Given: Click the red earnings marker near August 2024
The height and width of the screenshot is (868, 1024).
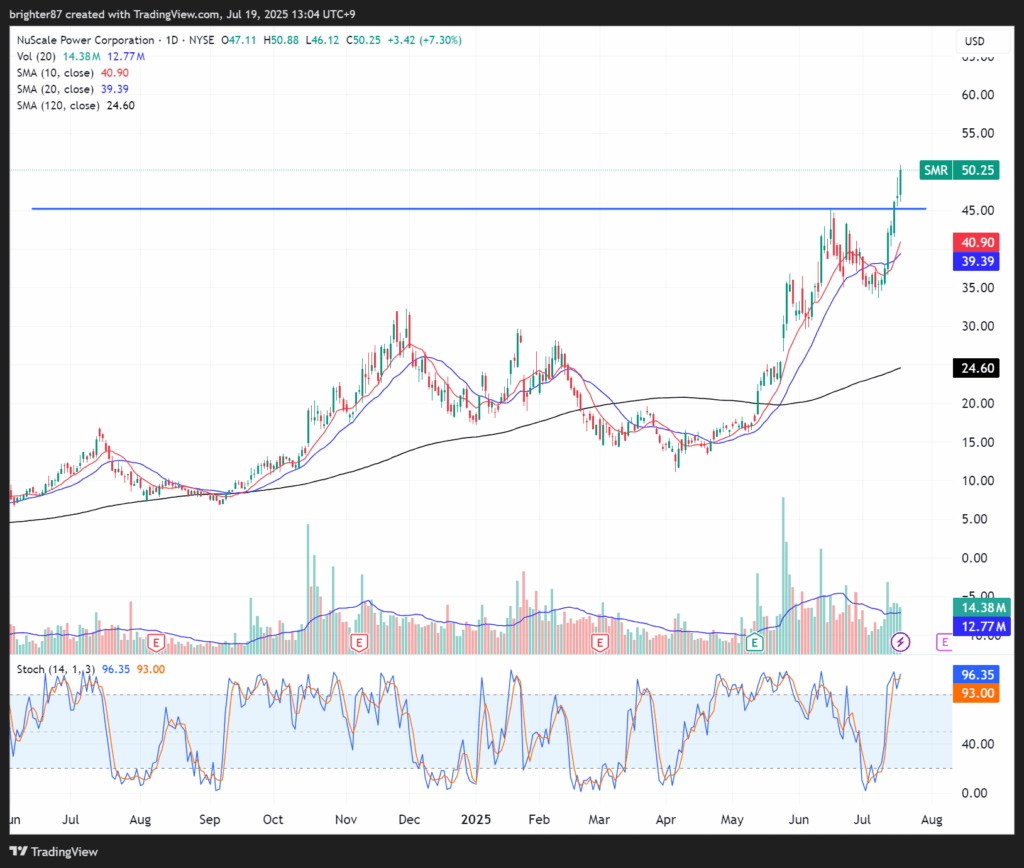Looking at the screenshot, I should coord(155,642).
